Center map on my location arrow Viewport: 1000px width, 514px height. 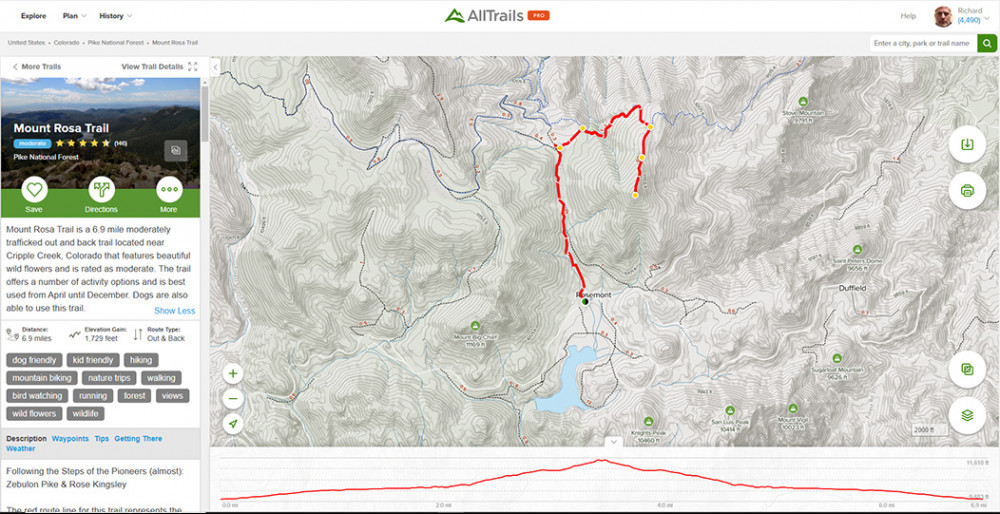tap(233, 424)
